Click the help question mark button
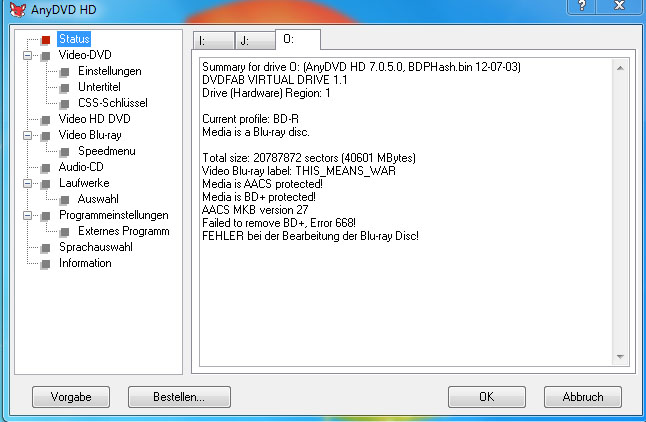This screenshot has width=646, height=422. [x=582, y=6]
